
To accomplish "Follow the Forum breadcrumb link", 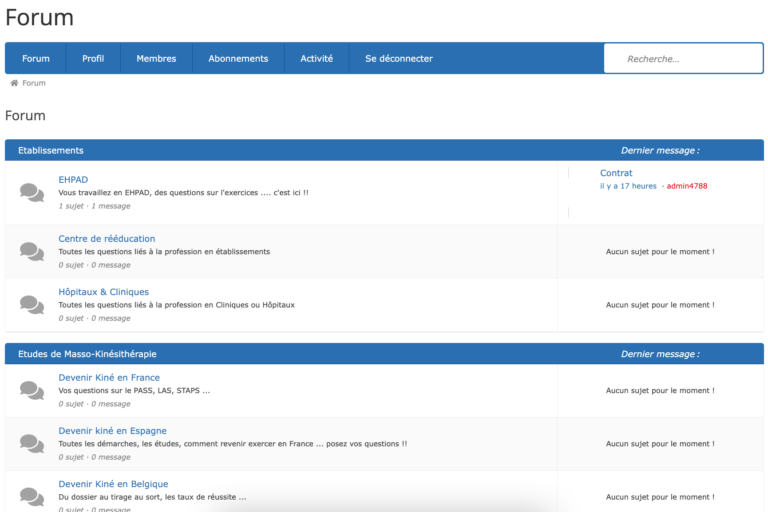I will pyautogui.click(x=34, y=83).
